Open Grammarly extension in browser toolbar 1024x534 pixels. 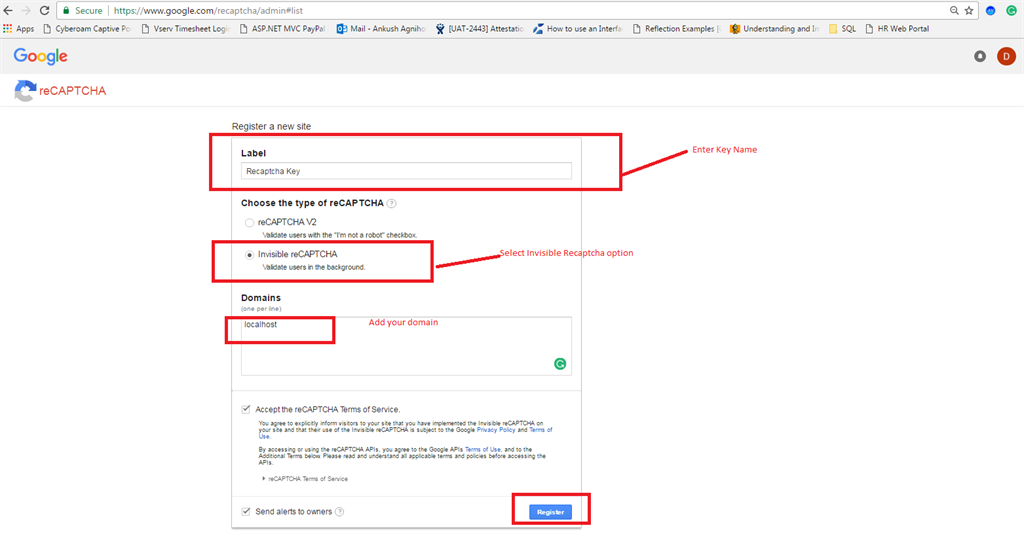click(1011, 10)
